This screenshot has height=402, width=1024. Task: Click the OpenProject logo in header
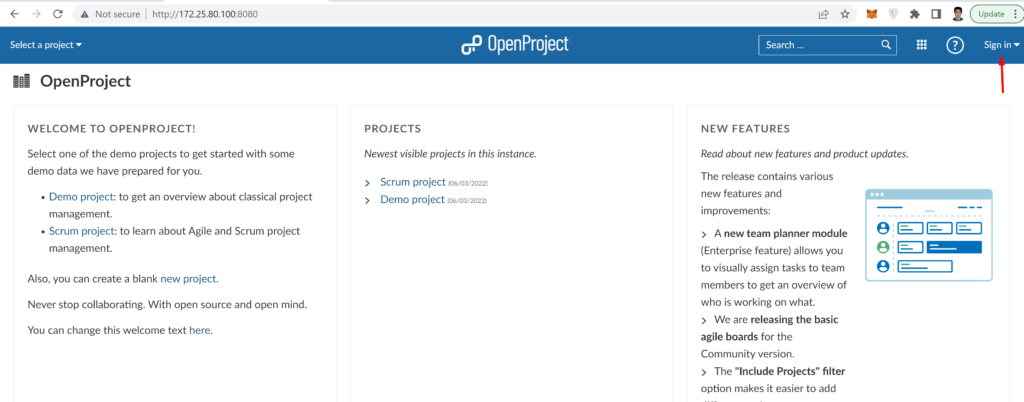[515, 44]
